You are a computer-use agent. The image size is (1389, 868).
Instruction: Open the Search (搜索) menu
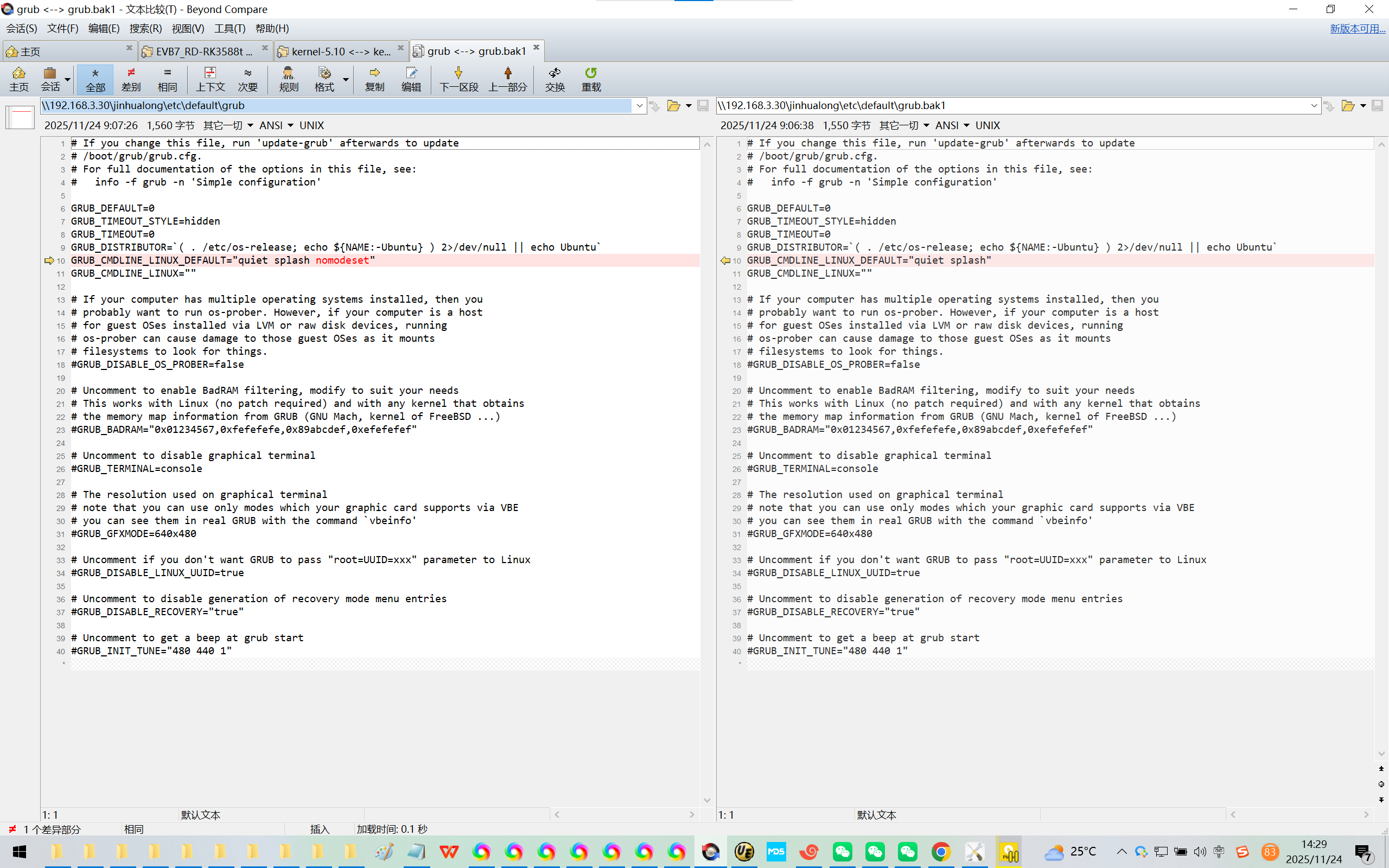[145, 28]
